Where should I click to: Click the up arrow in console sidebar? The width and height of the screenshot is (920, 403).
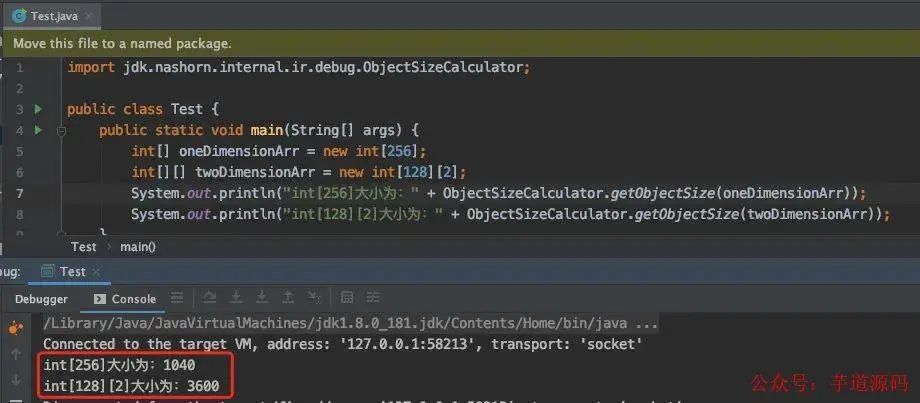pyautogui.click(x=16, y=354)
